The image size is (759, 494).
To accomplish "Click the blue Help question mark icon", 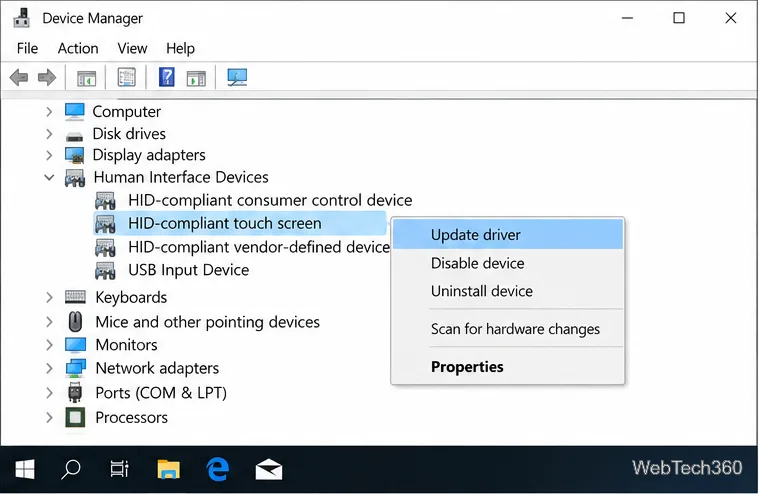I will click(x=167, y=77).
